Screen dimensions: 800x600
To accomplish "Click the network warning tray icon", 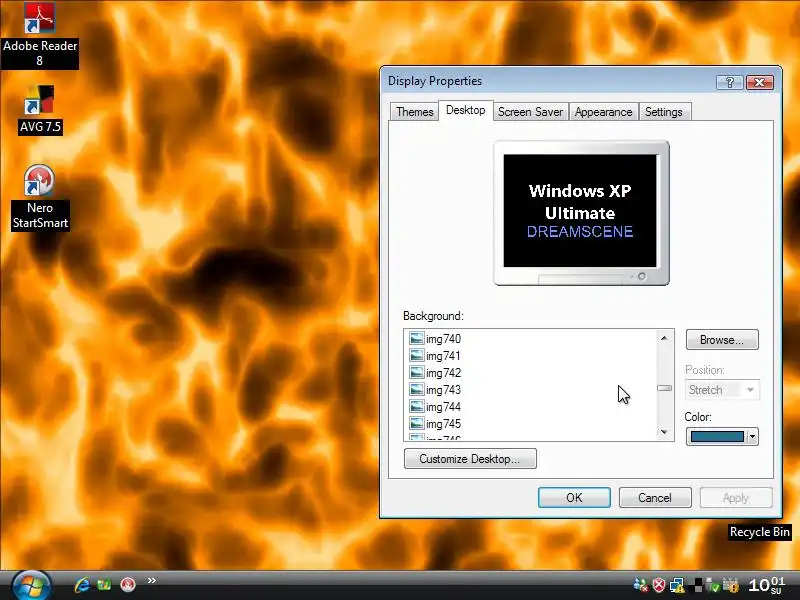I will point(677,585).
